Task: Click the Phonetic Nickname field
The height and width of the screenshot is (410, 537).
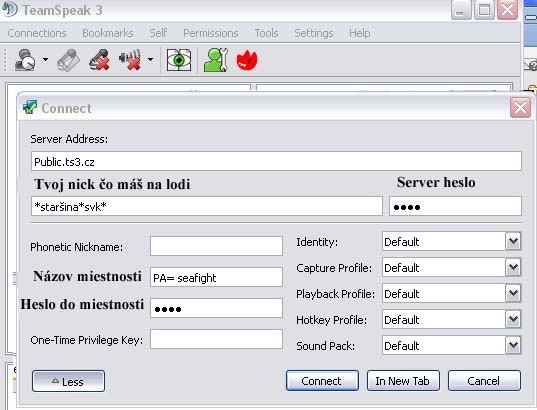Action: 216,246
